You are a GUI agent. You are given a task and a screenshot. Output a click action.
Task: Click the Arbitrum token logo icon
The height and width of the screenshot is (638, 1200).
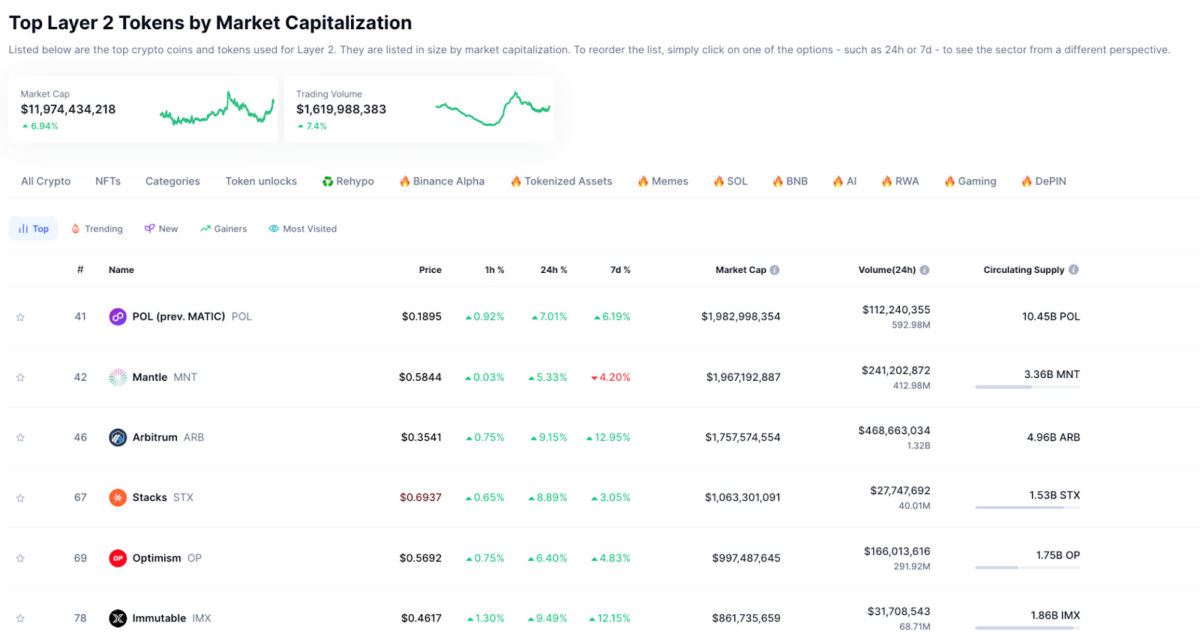[118, 437]
